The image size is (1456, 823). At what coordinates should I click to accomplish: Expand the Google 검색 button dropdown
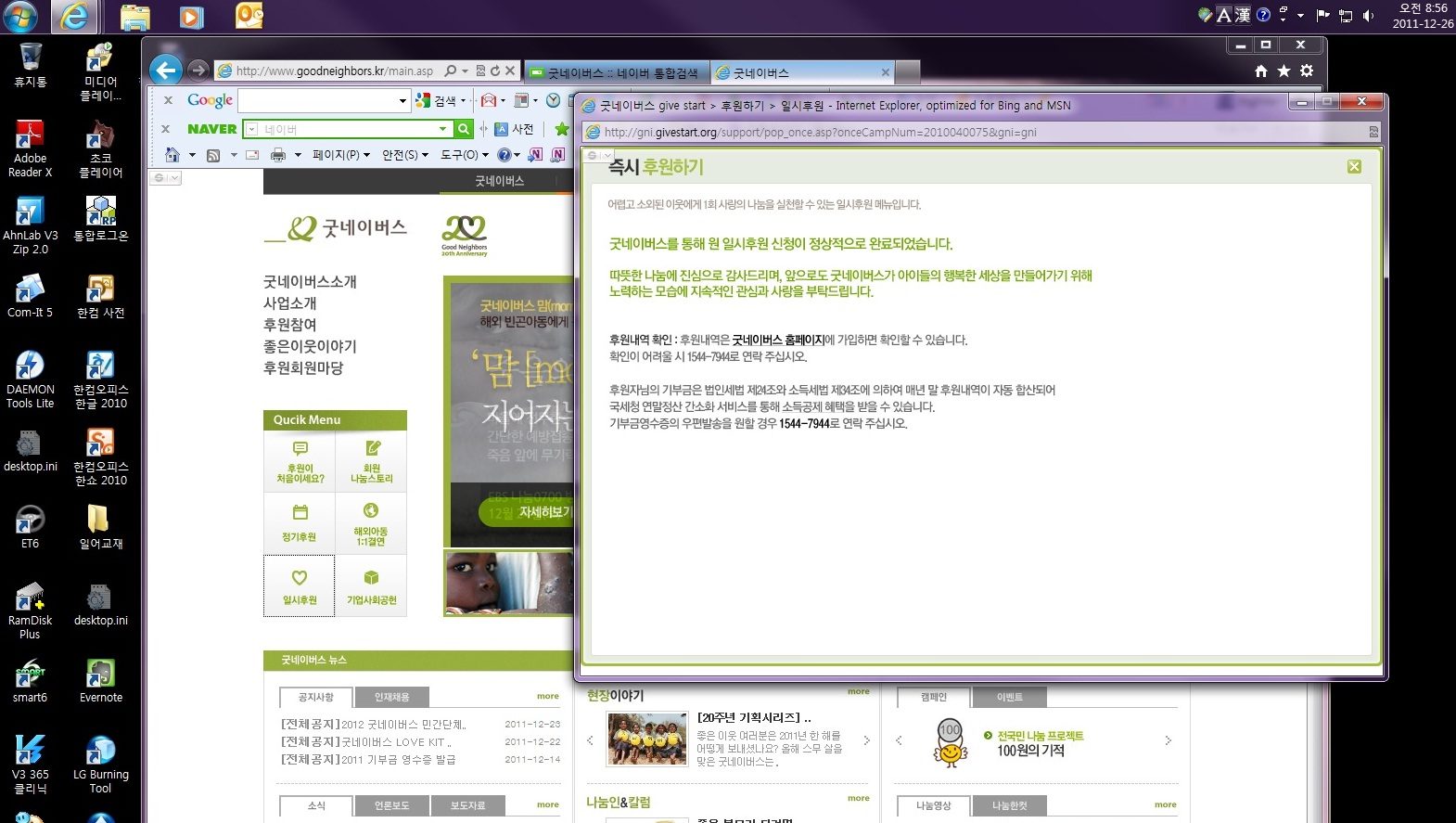[463, 100]
